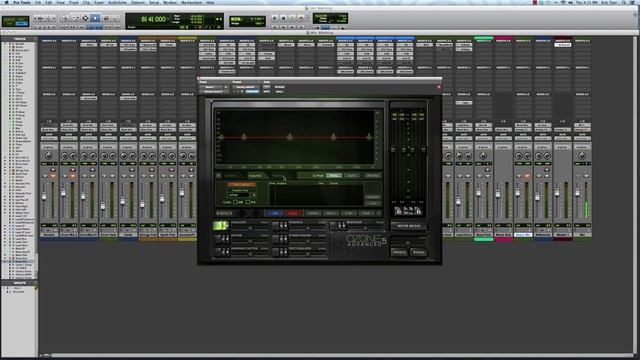Click the Meter Bridge button in Ozone
The image size is (640, 360).
coord(409,226)
